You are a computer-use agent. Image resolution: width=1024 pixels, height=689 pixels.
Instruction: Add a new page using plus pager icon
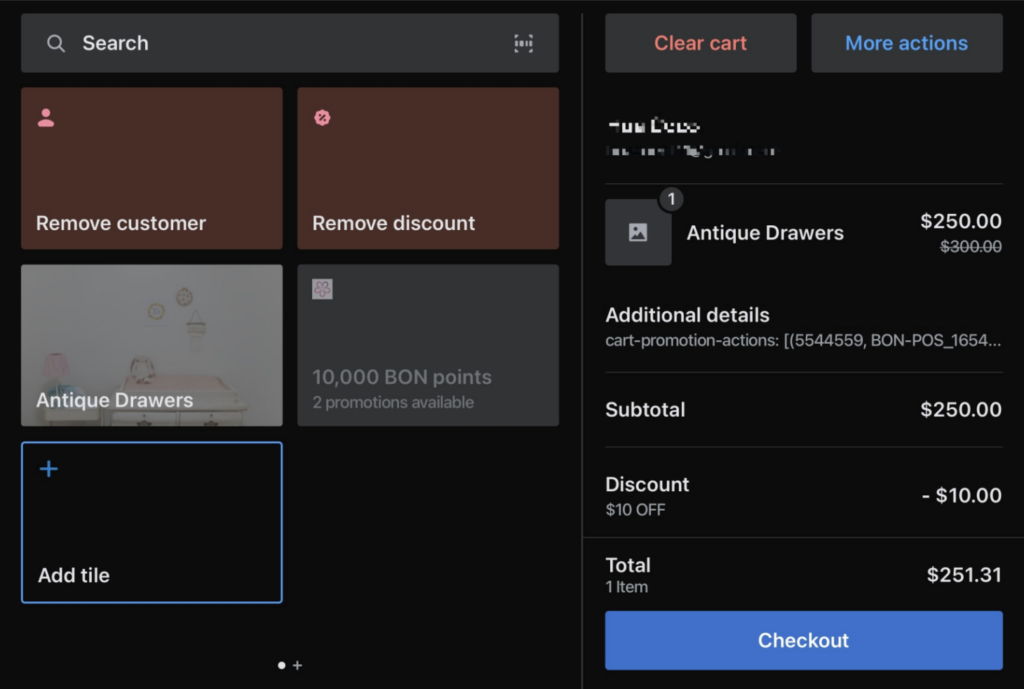pyautogui.click(x=297, y=665)
